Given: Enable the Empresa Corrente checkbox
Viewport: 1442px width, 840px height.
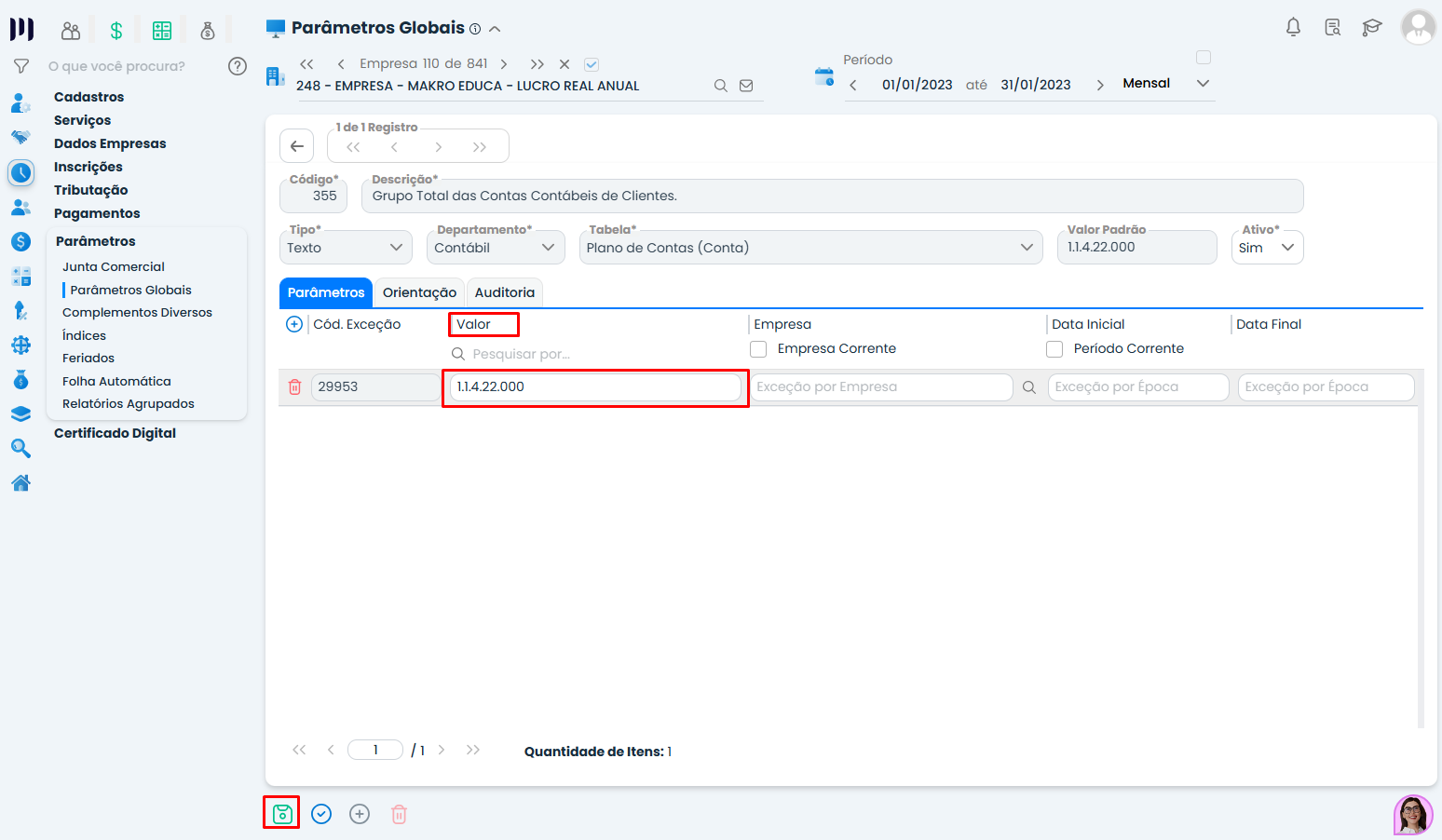Looking at the screenshot, I should 758,348.
